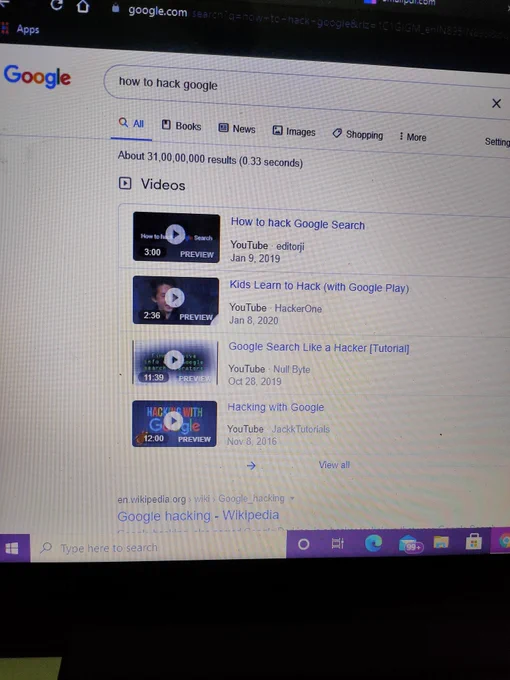510x680 pixels.
Task: Open search Settings
Action: click(x=497, y=141)
